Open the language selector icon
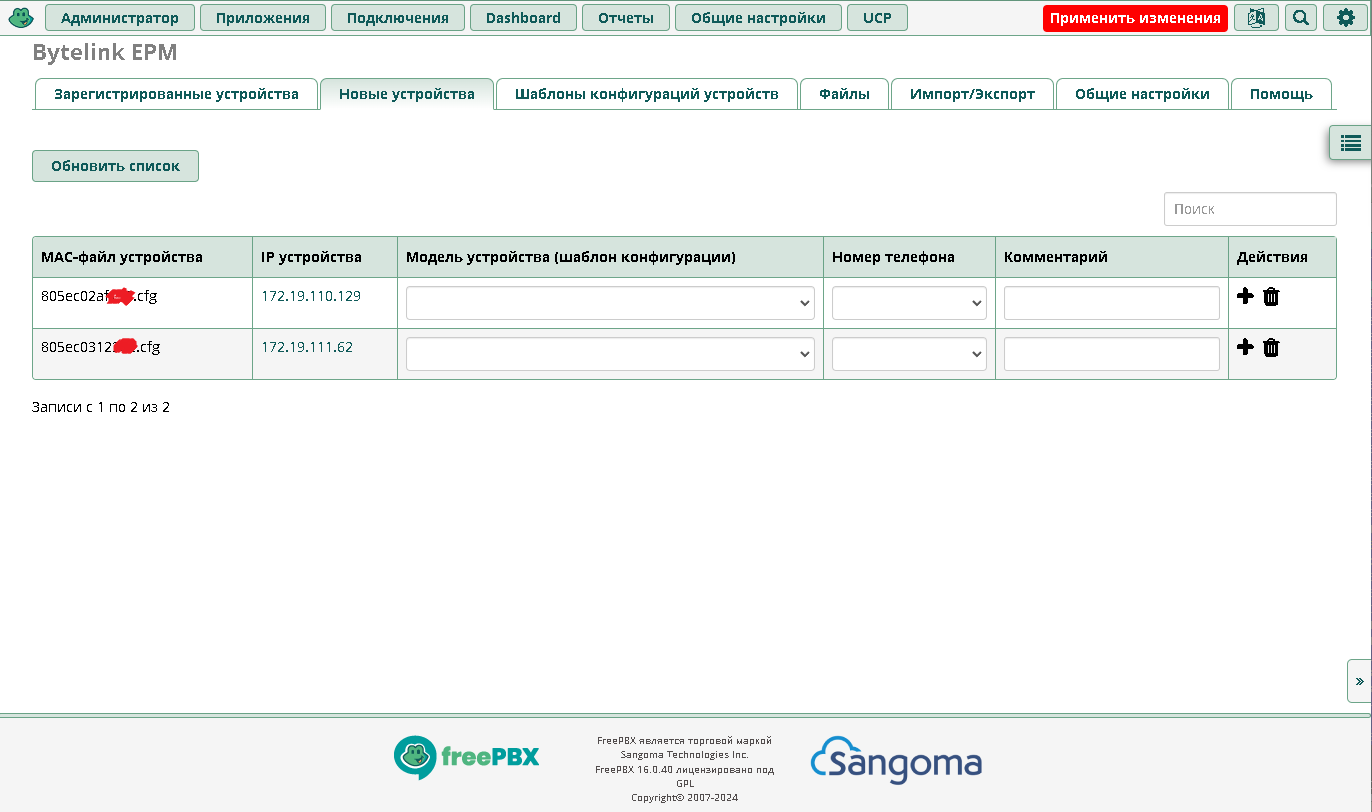The height and width of the screenshot is (812, 1372). pos(1256,18)
